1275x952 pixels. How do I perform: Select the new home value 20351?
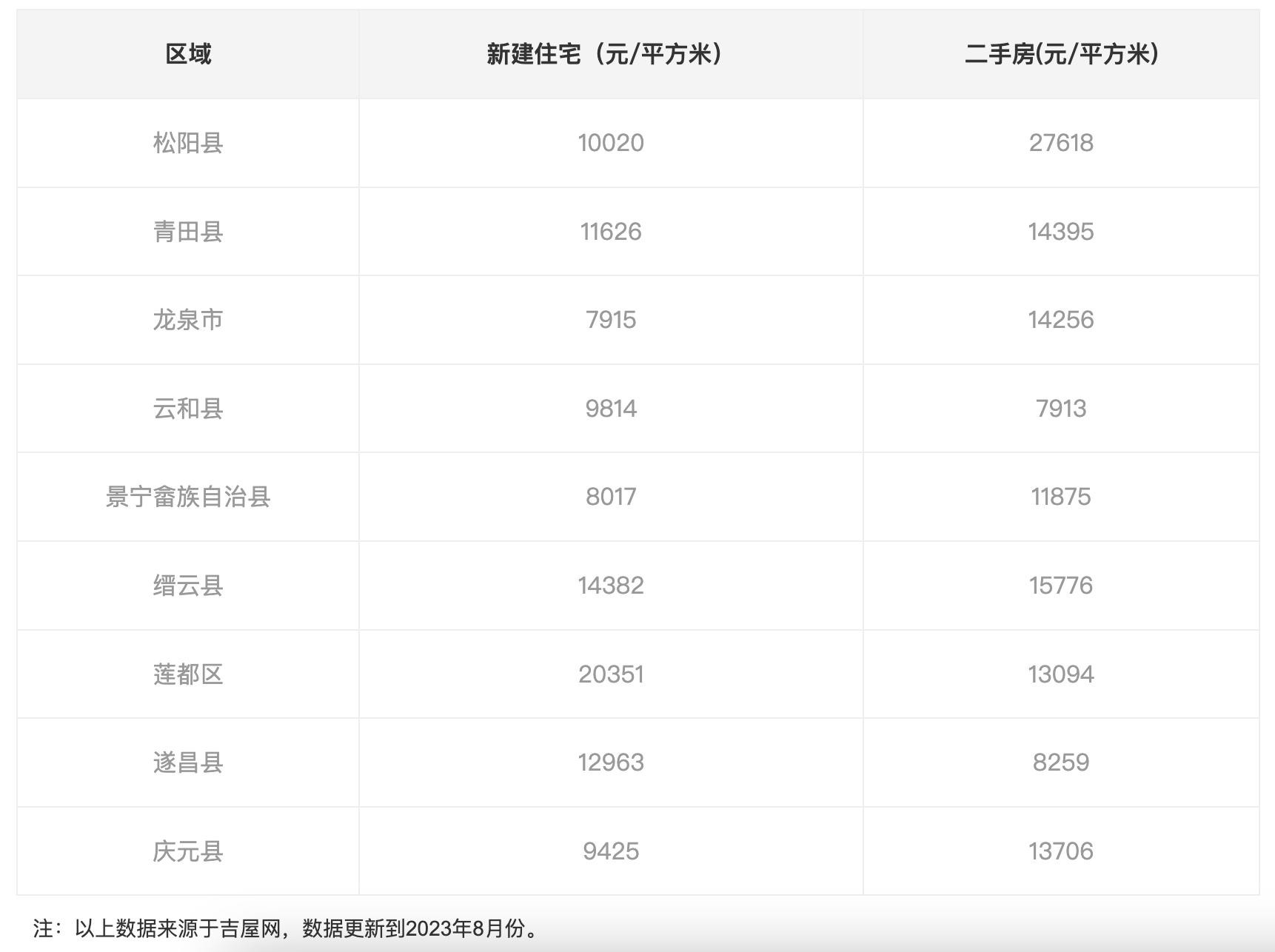[610, 674]
